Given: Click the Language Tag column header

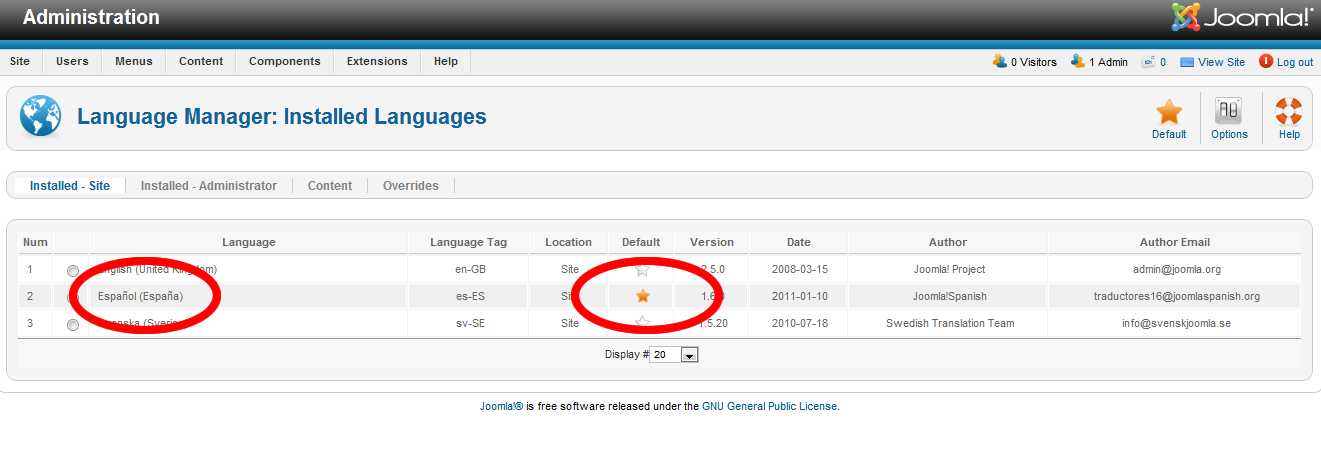Looking at the screenshot, I should (x=468, y=242).
